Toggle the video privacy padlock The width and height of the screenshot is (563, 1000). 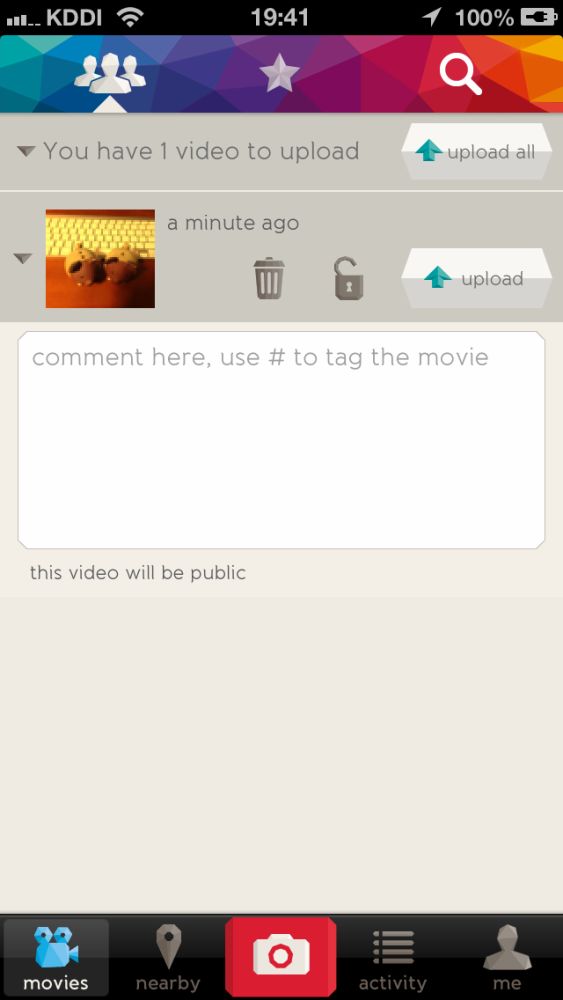(349, 278)
